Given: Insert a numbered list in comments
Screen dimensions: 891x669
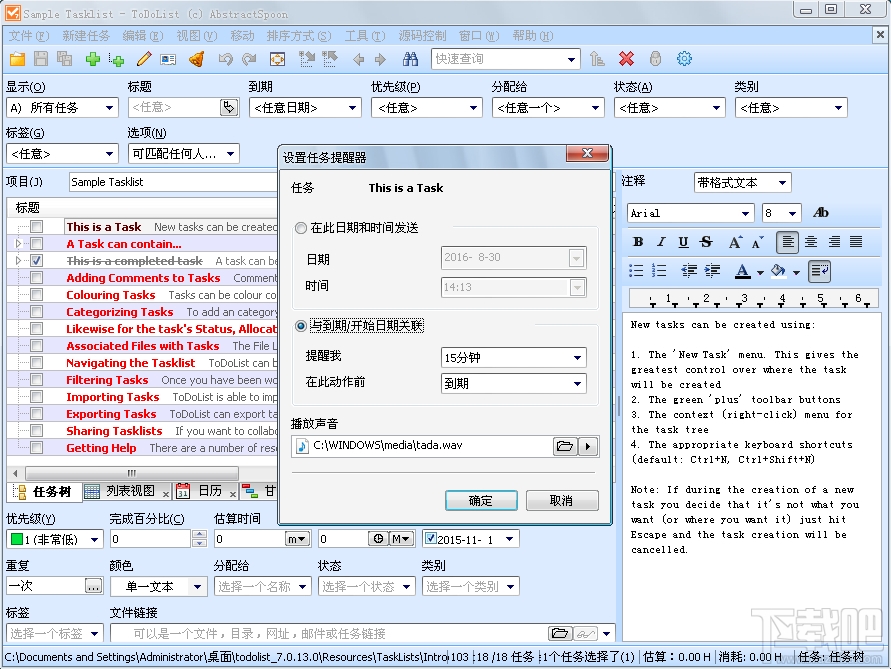Looking at the screenshot, I should [x=659, y=271].
